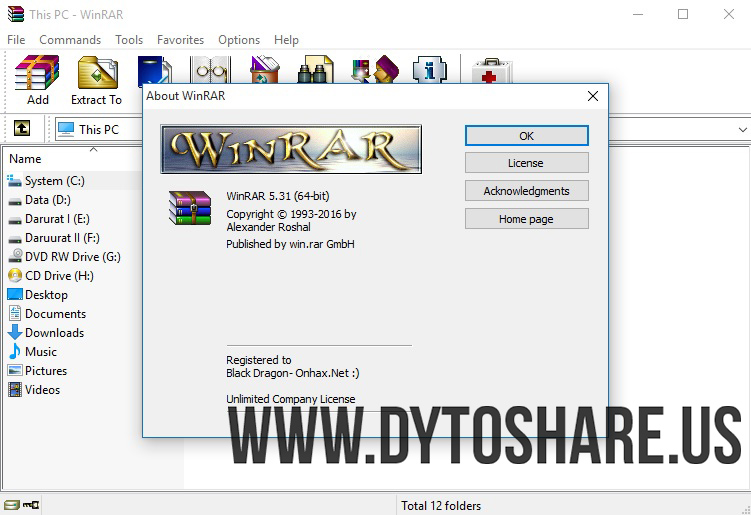Open the Tools menu
The image size is (751, 515).
[129, 40]
